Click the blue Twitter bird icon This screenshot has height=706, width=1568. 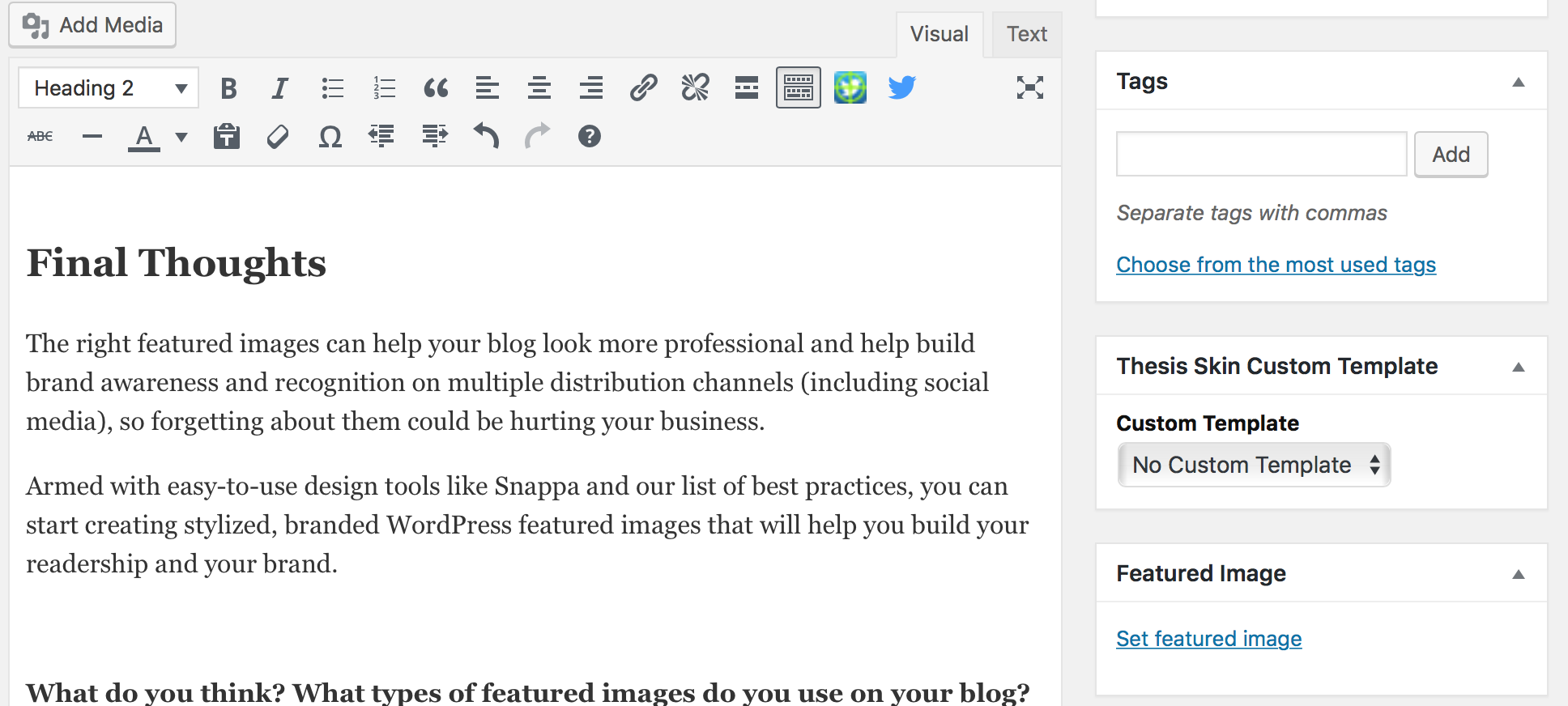[x=902, y=87]
